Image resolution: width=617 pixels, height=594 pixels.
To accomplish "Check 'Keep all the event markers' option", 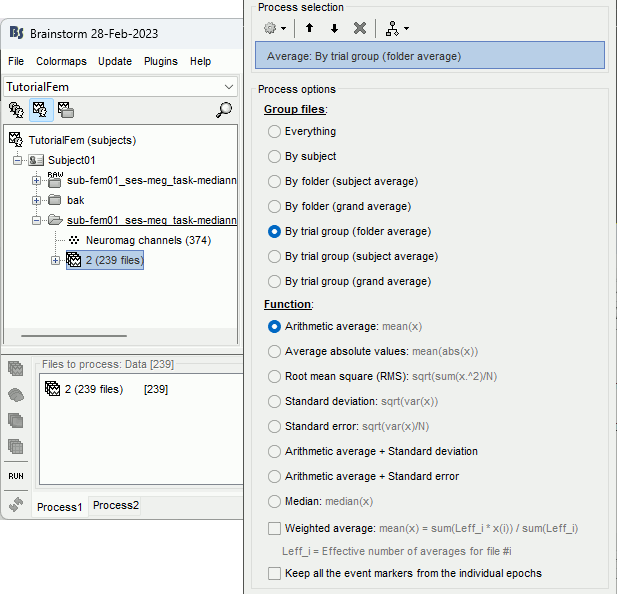I will (x=275, y=573).
